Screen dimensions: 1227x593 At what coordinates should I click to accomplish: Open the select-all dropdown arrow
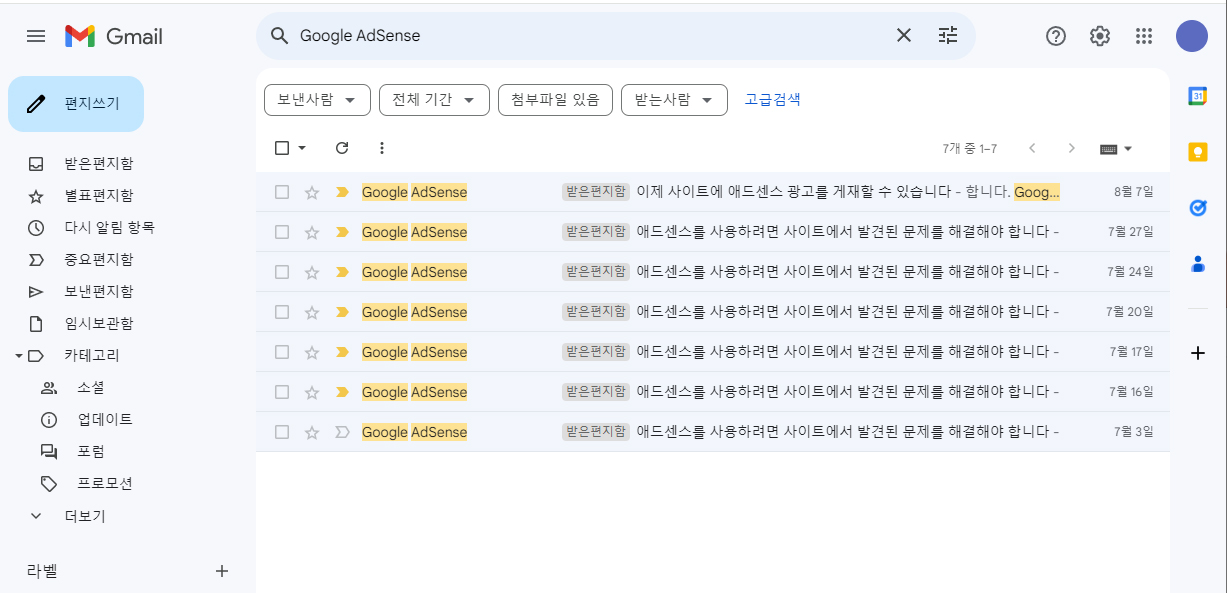click(x=302, y=148)
